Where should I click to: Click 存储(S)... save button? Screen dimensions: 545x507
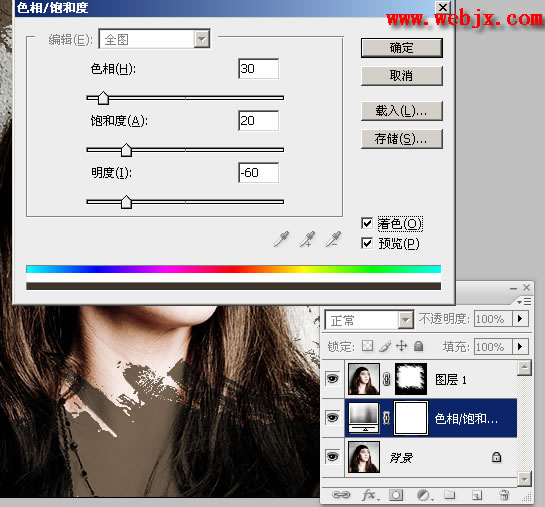[402, 139]
